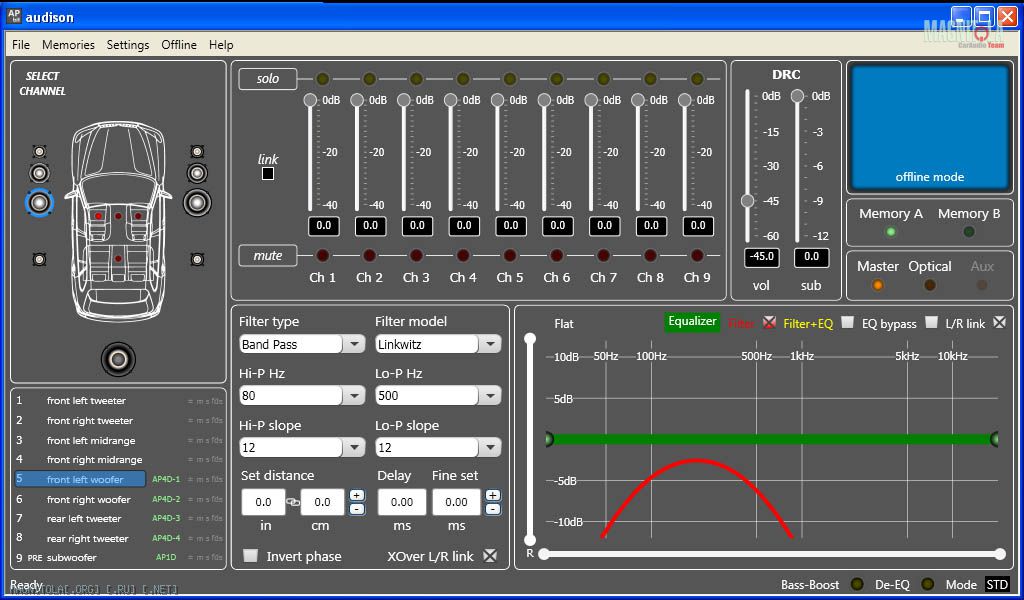The width and height of the screenshot is (1024, 600).
Task: Click the Set distance inches field
Action: (x=263, y=502)
